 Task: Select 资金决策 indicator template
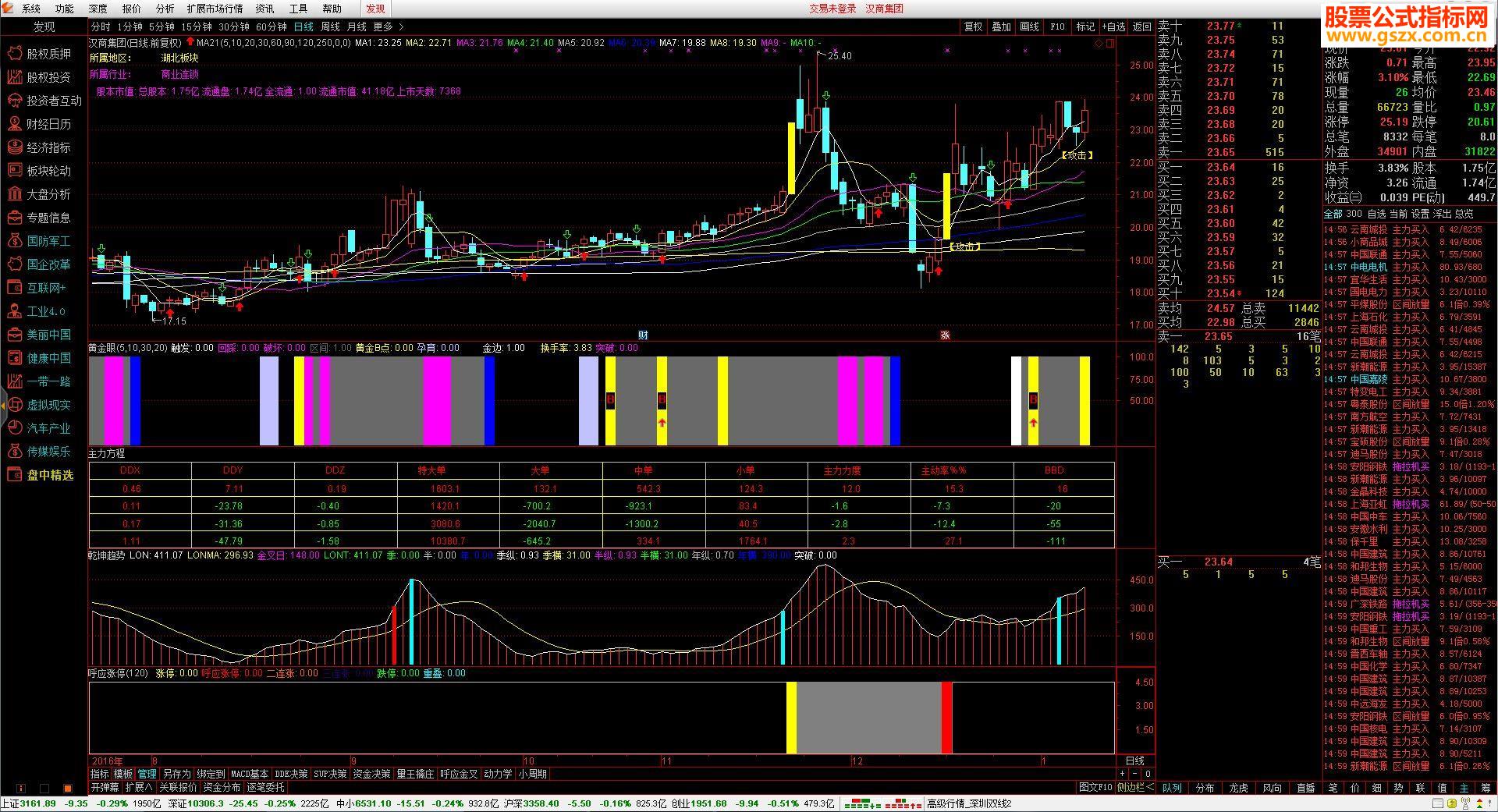click(371, 774)
